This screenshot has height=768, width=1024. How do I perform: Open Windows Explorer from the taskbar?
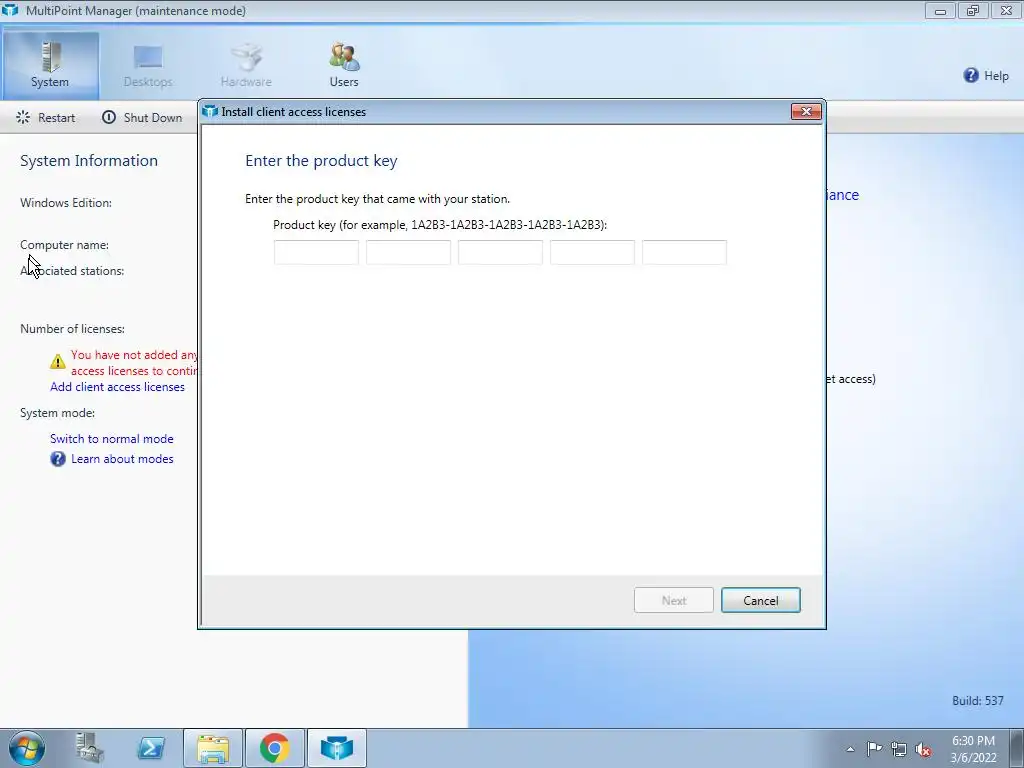click(213, 748)
